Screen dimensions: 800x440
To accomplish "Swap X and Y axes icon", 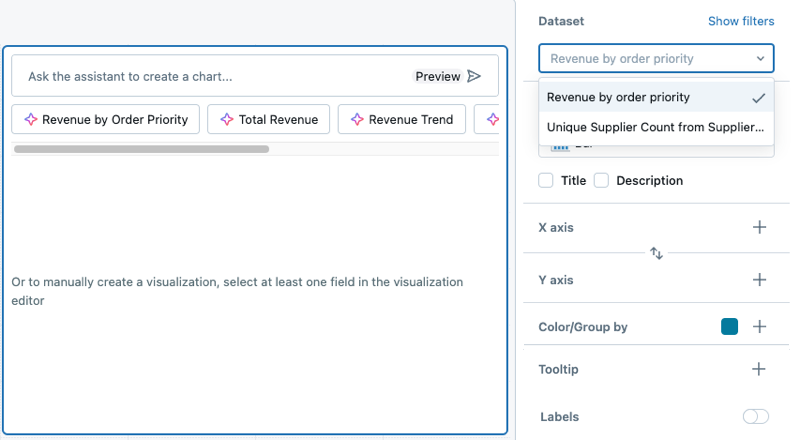I will (x=656, y=254).
